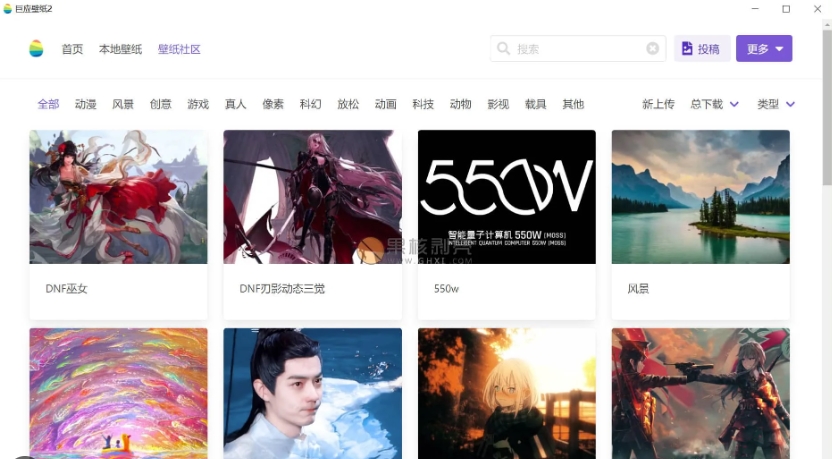Open the DNF刃影动态三觉 wallpaper thumbnail
Screen dimensions: 832x459
click(x=313, y=197)
